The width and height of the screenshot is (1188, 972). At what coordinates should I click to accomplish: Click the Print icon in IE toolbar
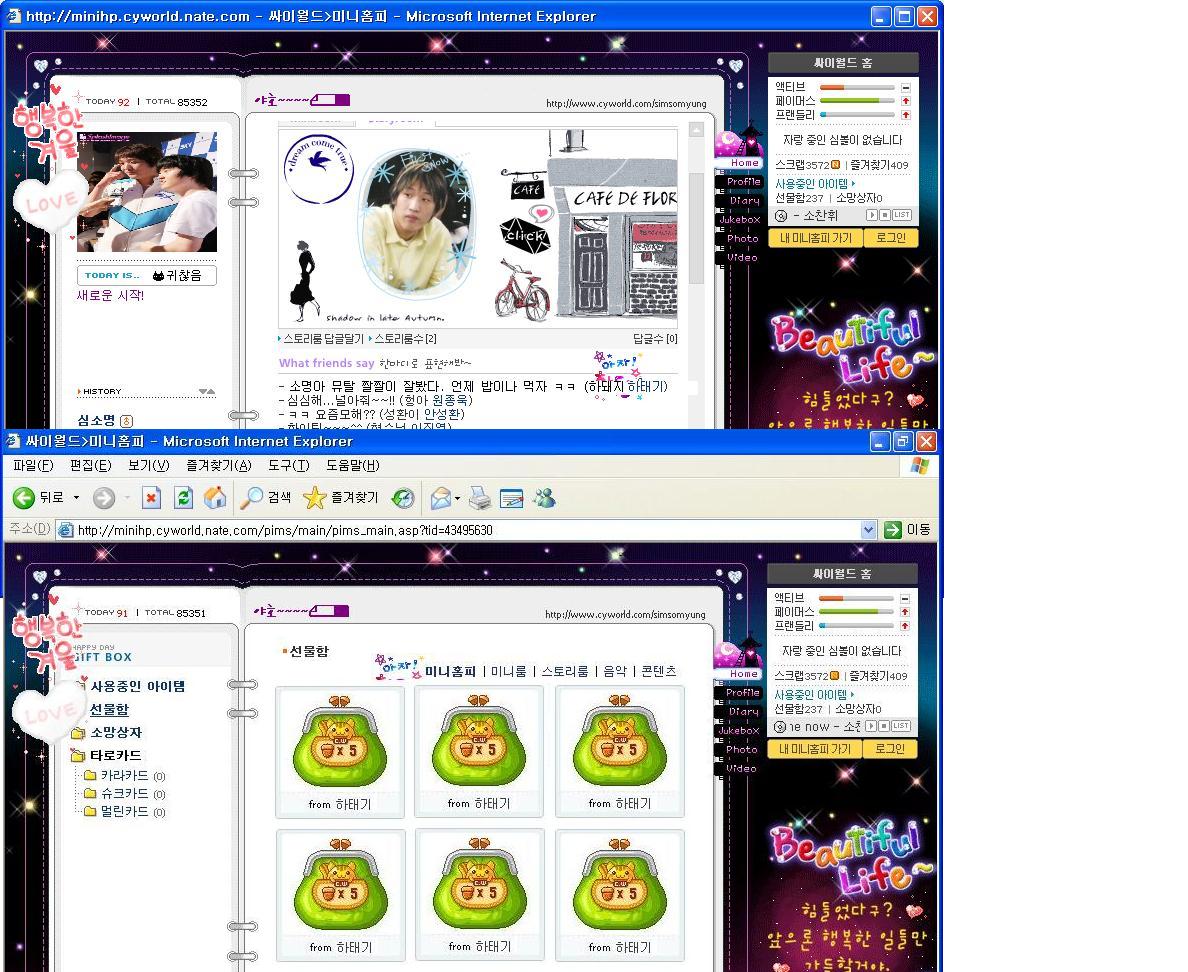click(480, 498)
